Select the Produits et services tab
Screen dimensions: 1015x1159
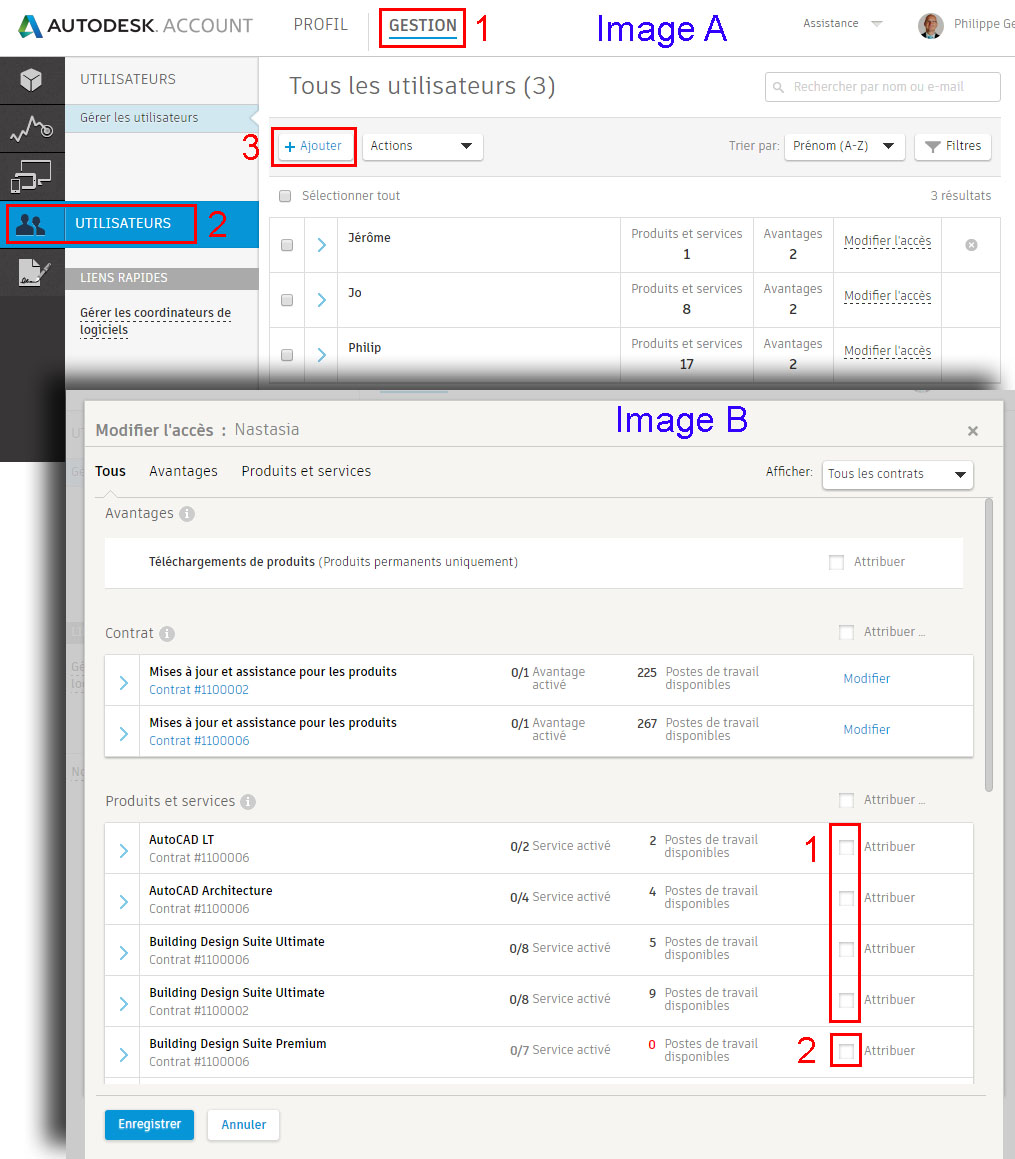[x=306, y=472]
